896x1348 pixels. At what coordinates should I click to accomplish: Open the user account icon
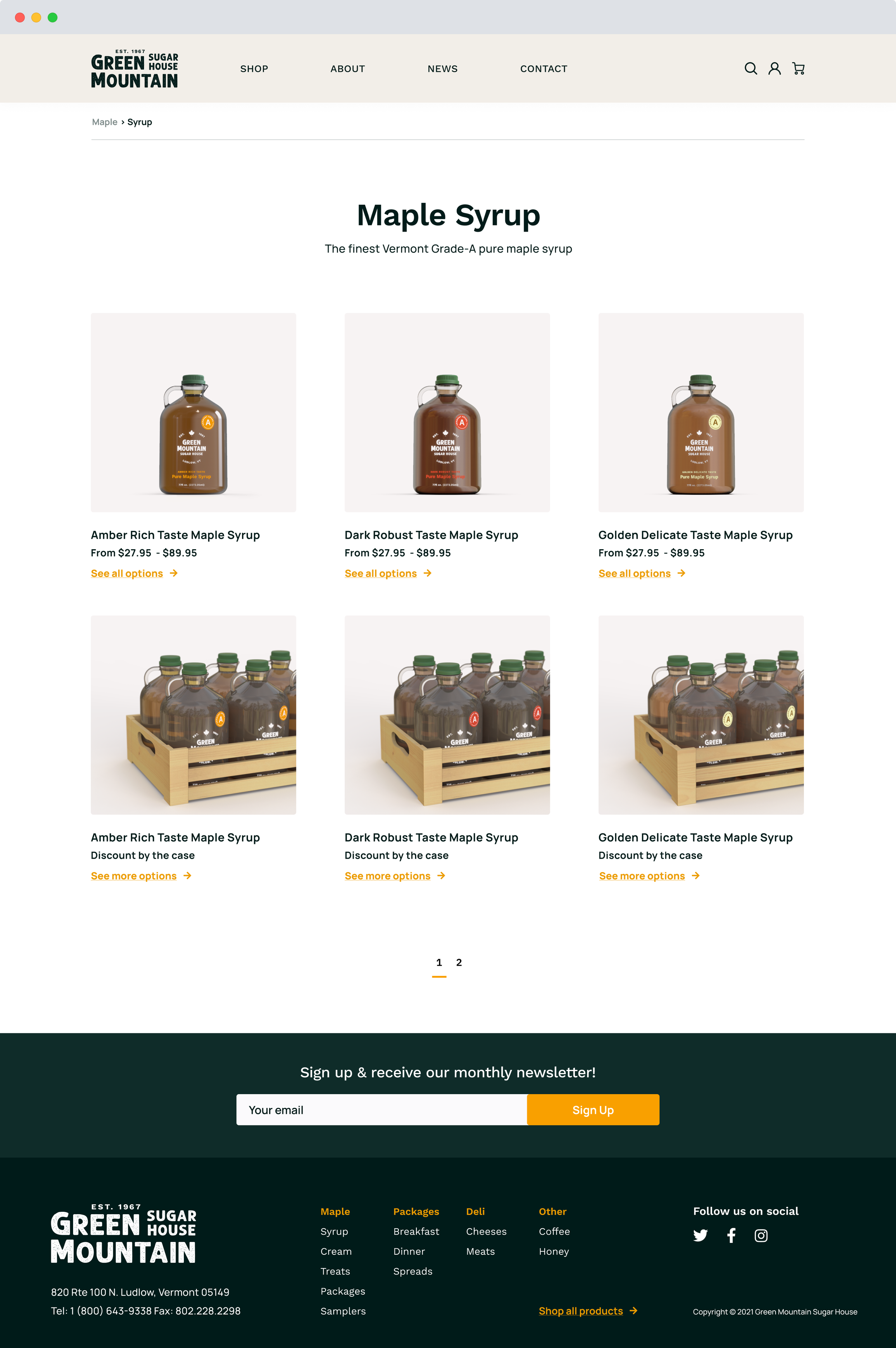(x=774, y=68)
